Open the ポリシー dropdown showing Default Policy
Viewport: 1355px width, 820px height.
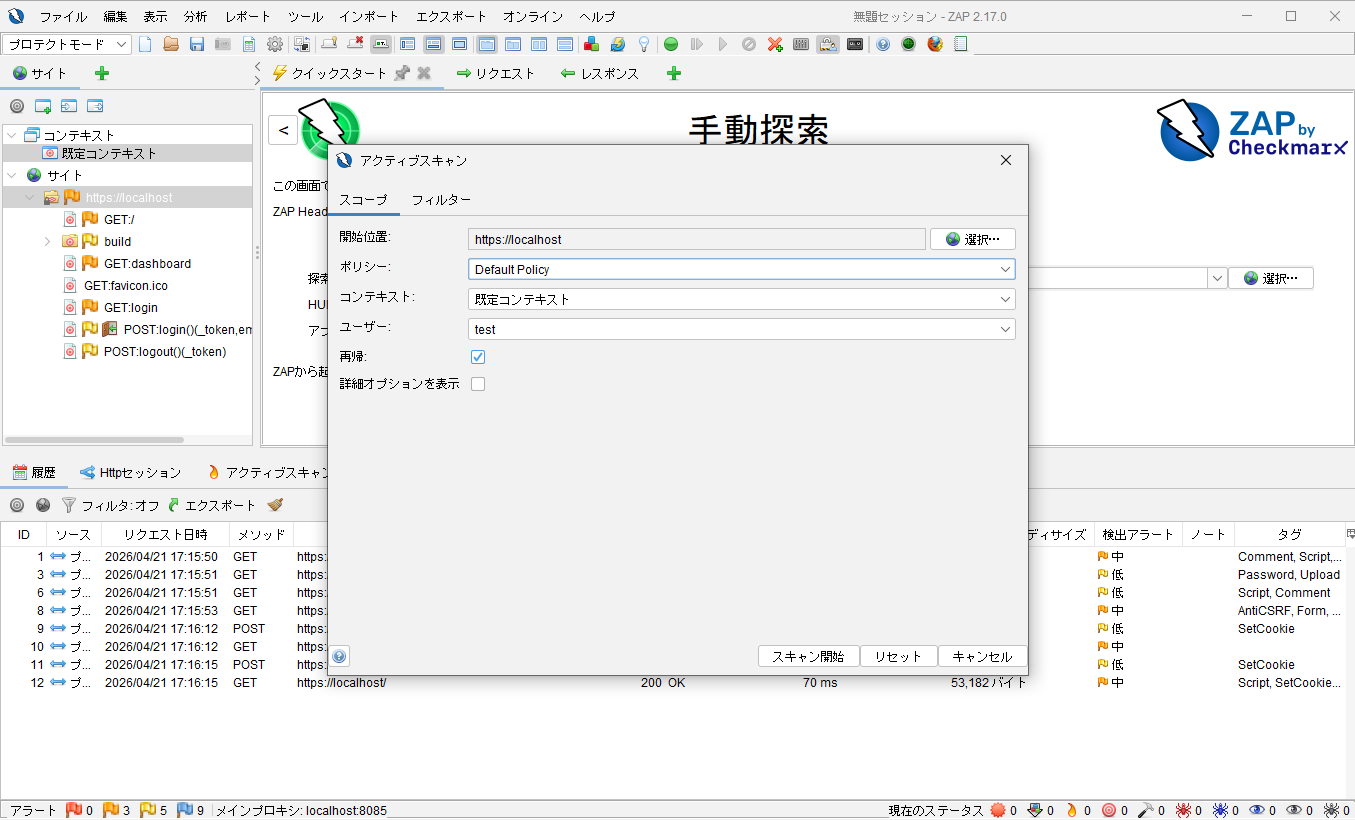click(x=742, y=269)
